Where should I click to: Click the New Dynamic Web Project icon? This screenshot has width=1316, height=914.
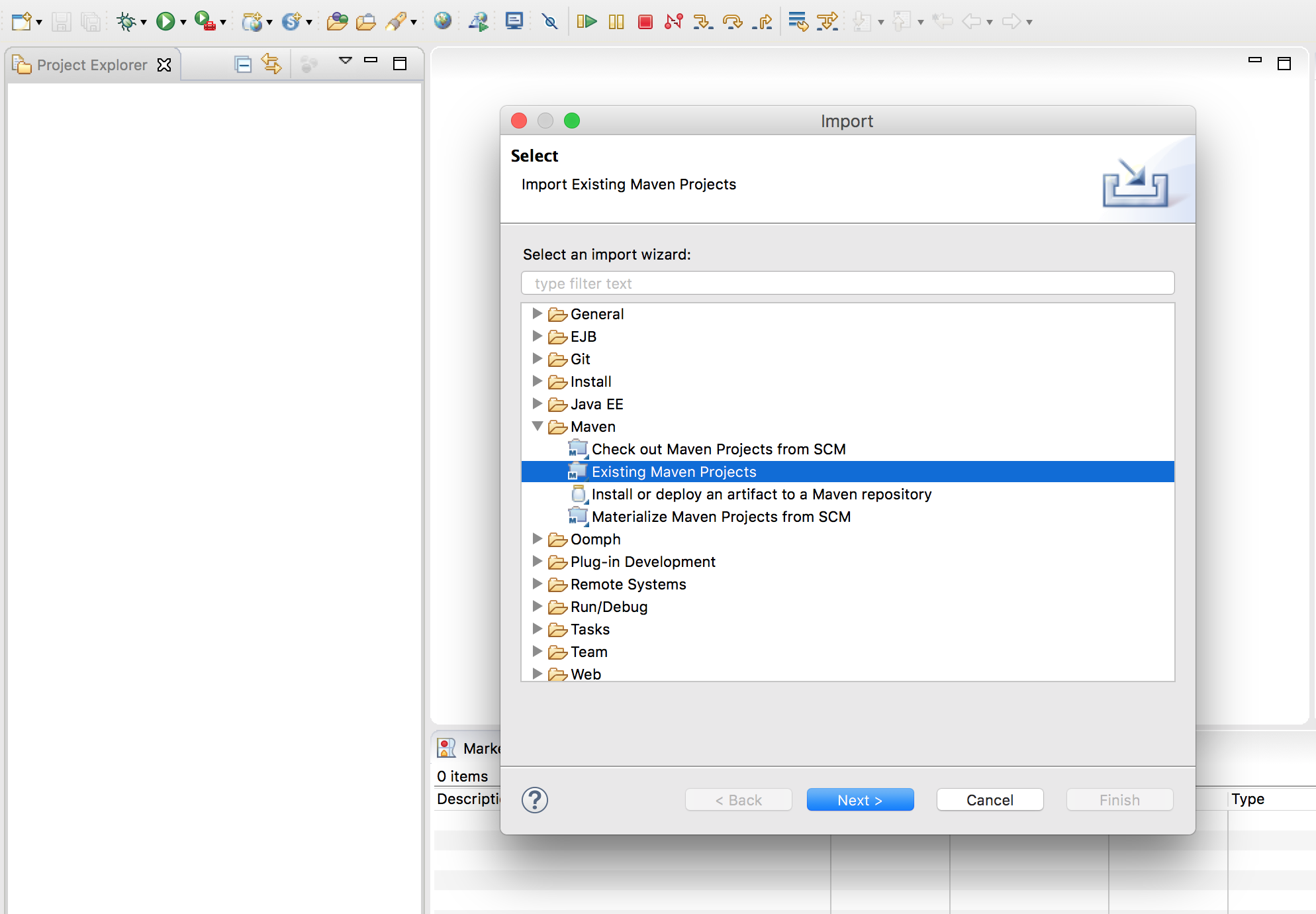point(252,22)
